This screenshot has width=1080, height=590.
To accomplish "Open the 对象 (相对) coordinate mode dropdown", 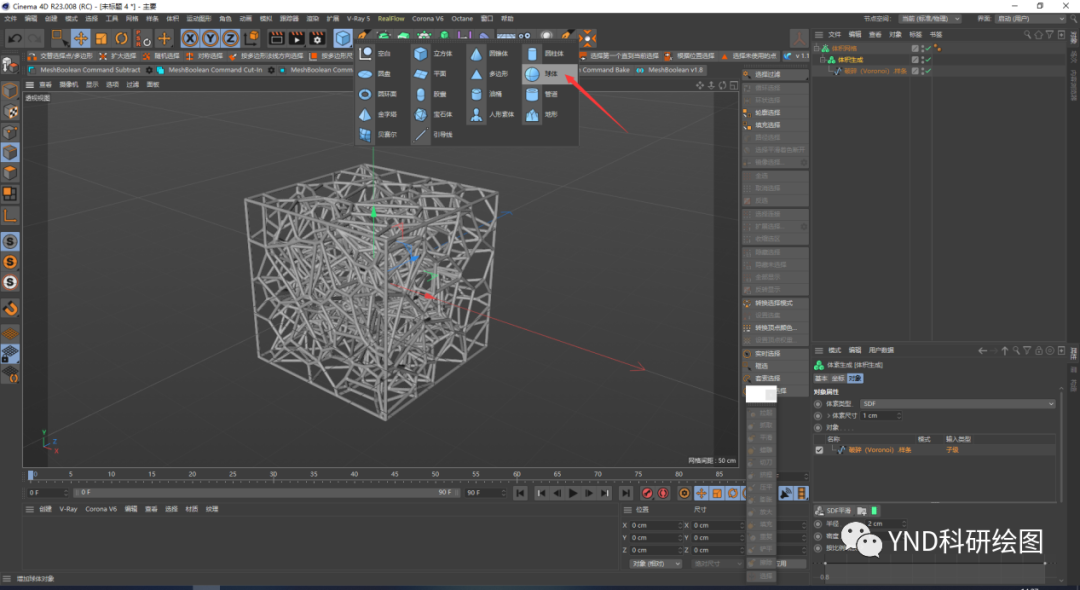I will click(655, 564).
